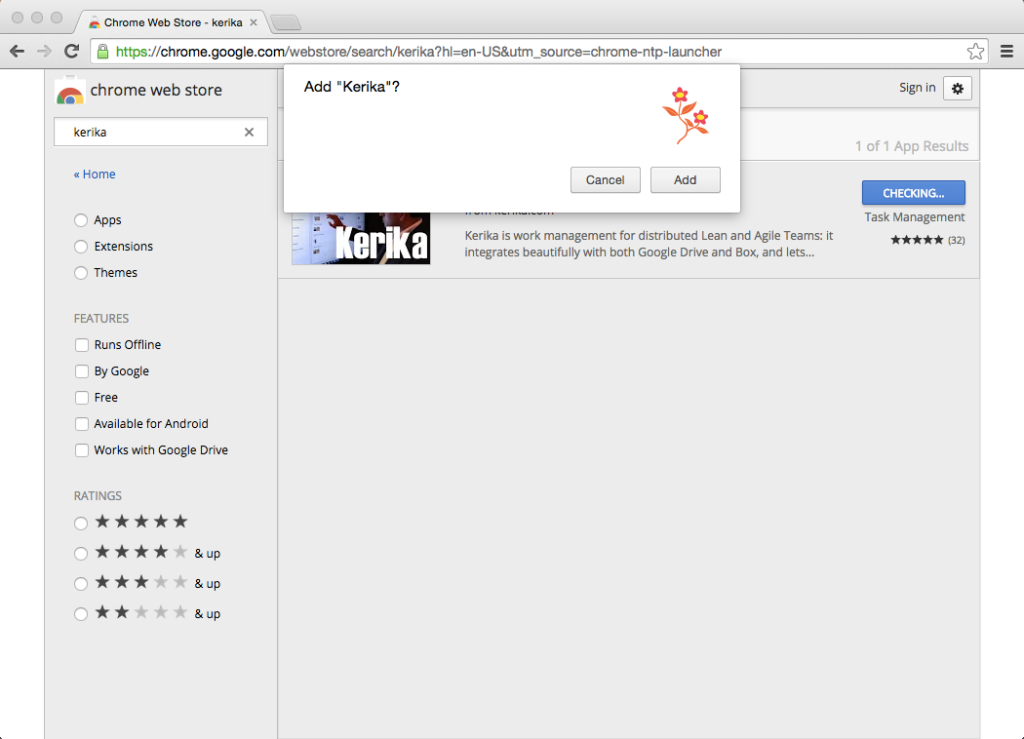This screenshot has width=1024, height=739.
Task: Click the Sign in link
Action: 917,87
